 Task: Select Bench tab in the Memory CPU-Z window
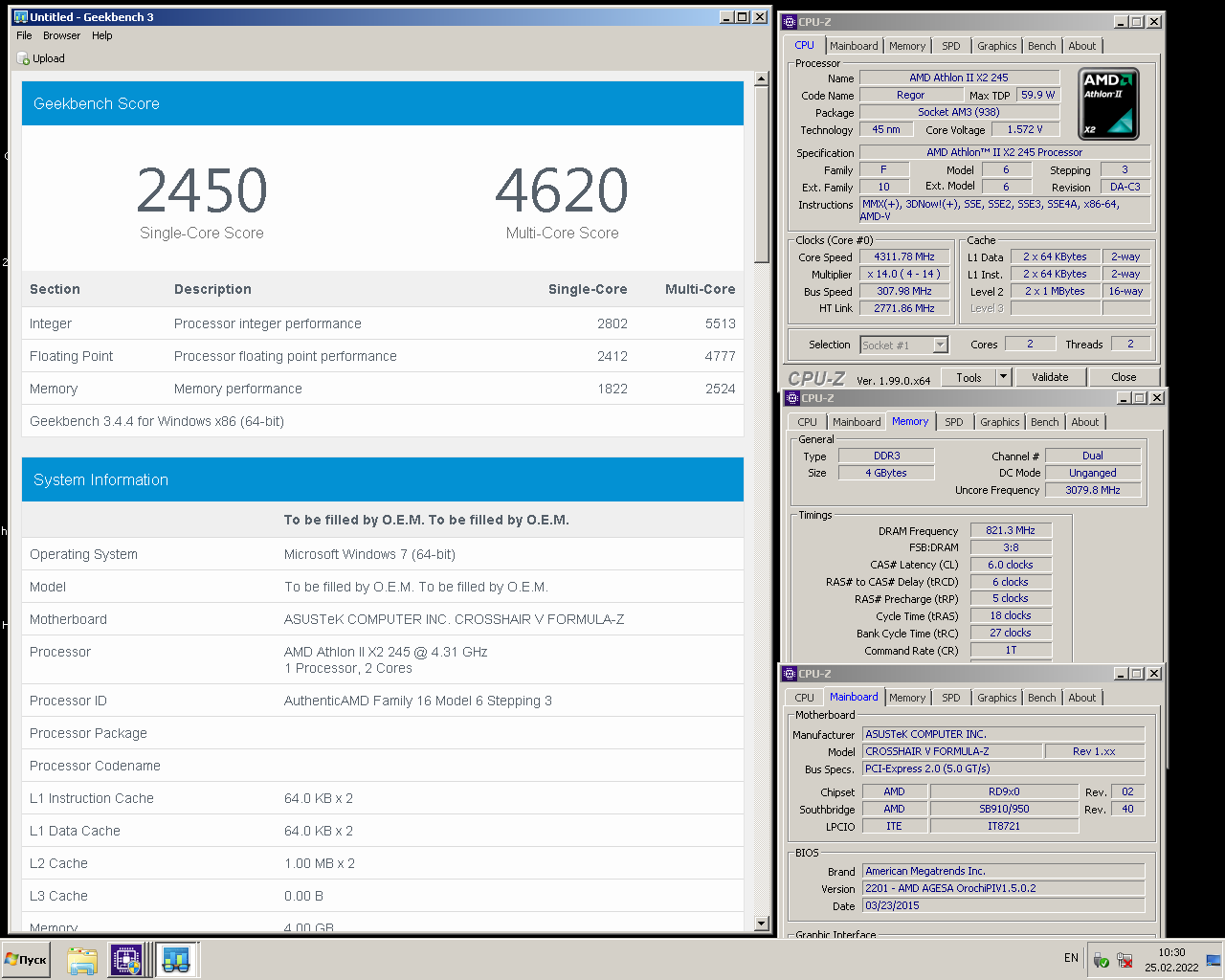[x=1045, y=422]
